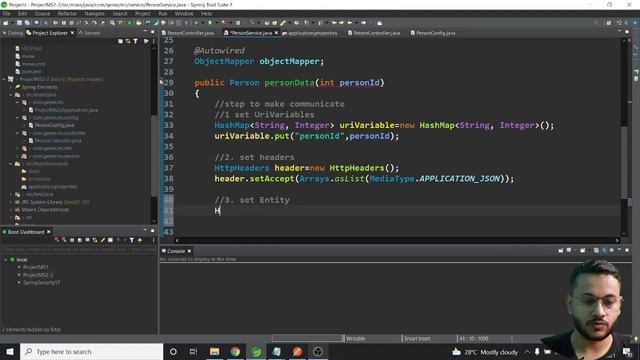The width and height of the screenshot is (640, 360).
Task: Minimize the Project Explorer panel
Action: click(145, 32)
